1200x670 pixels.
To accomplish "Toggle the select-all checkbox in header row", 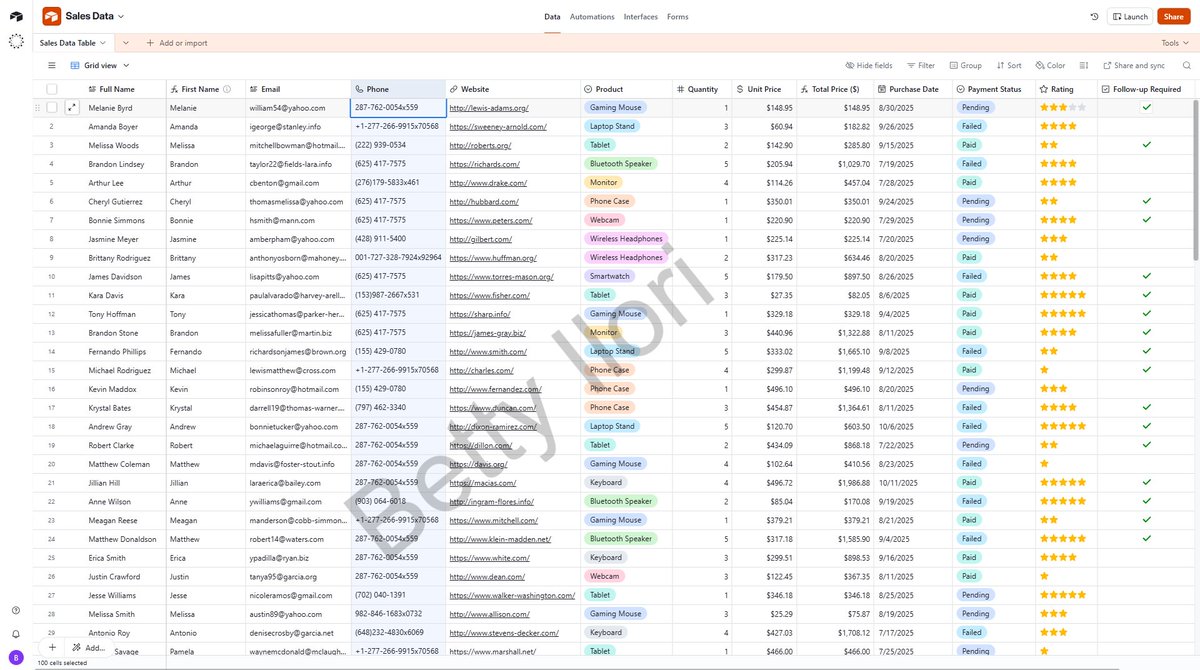I will click(52, 89).
